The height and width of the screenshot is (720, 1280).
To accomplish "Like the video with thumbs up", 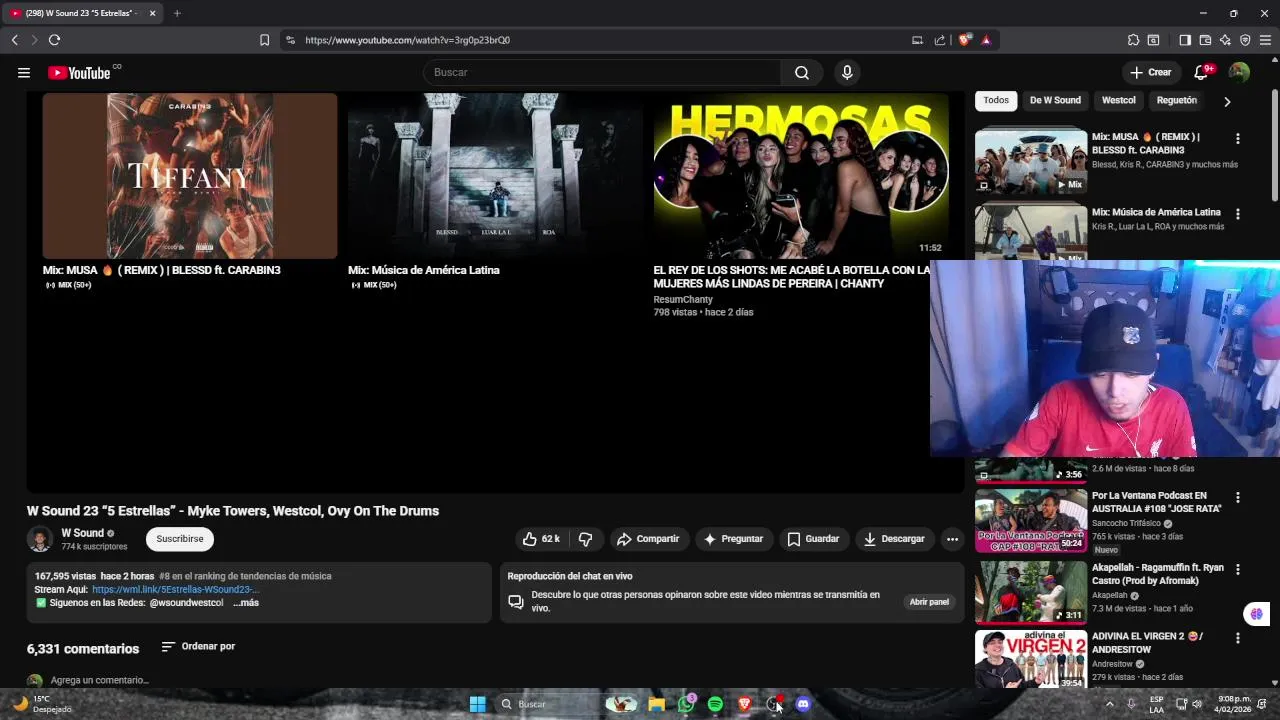I will (539, 539).
